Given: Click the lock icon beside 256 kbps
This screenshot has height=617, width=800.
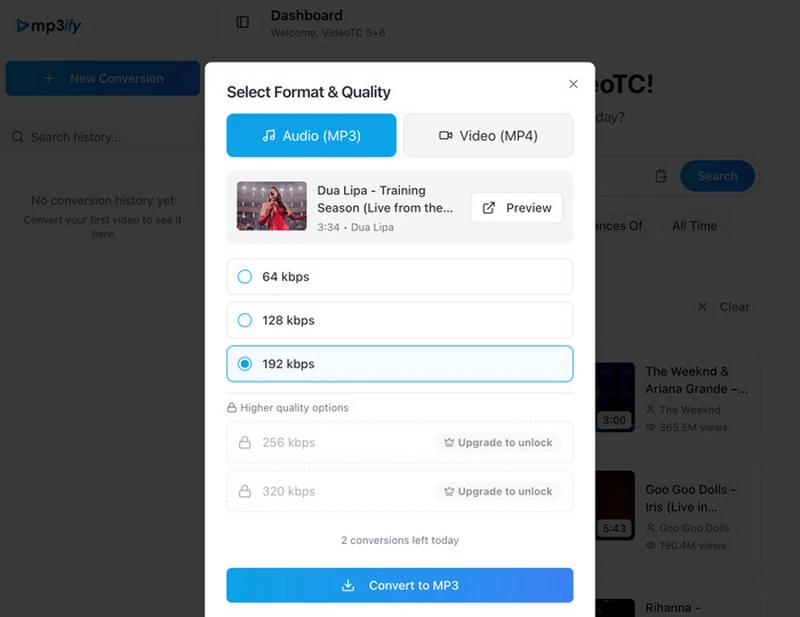Looking at the screenshot, I should (245, 442).
